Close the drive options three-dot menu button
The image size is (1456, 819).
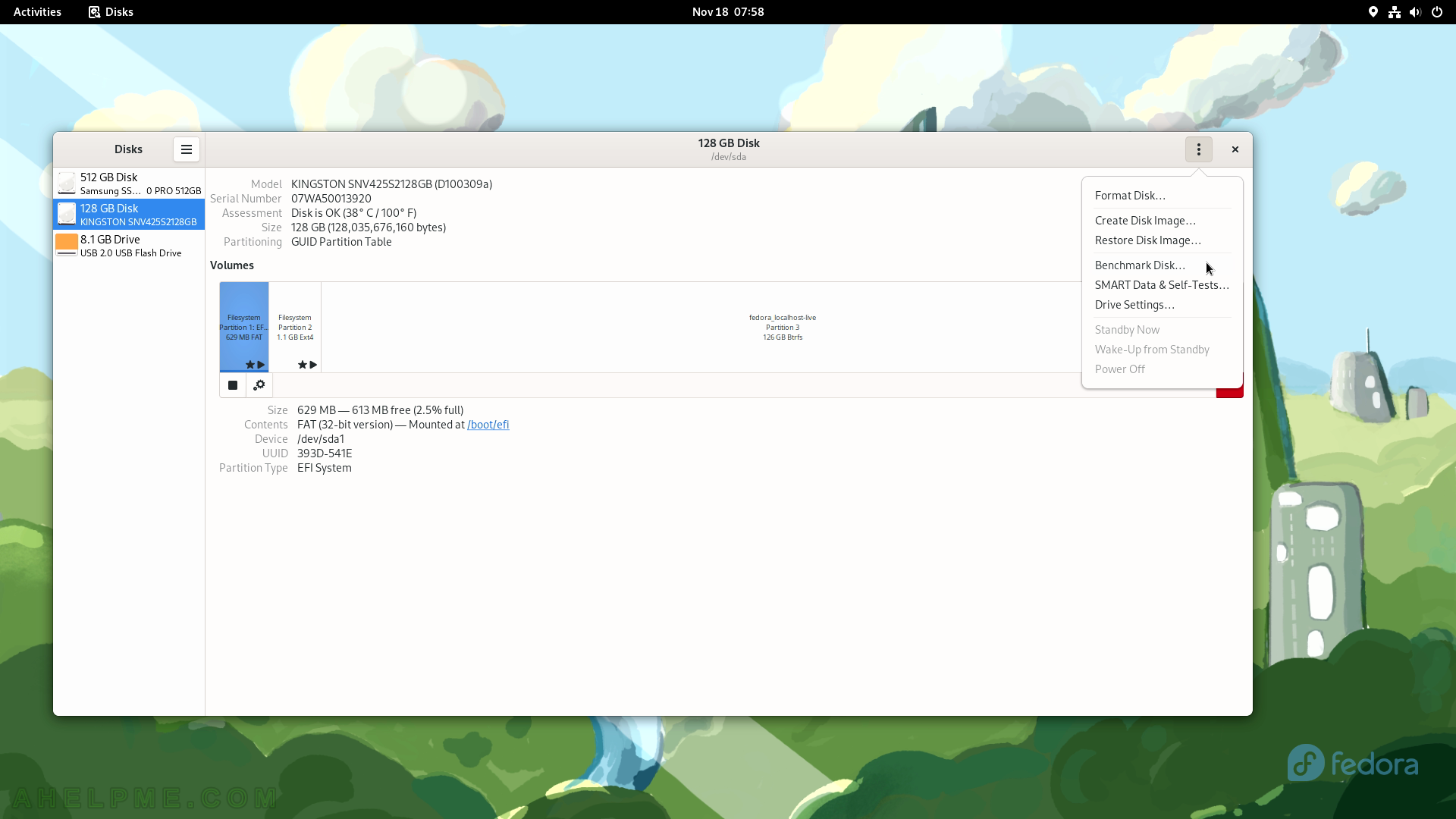tap(1199, 149)
